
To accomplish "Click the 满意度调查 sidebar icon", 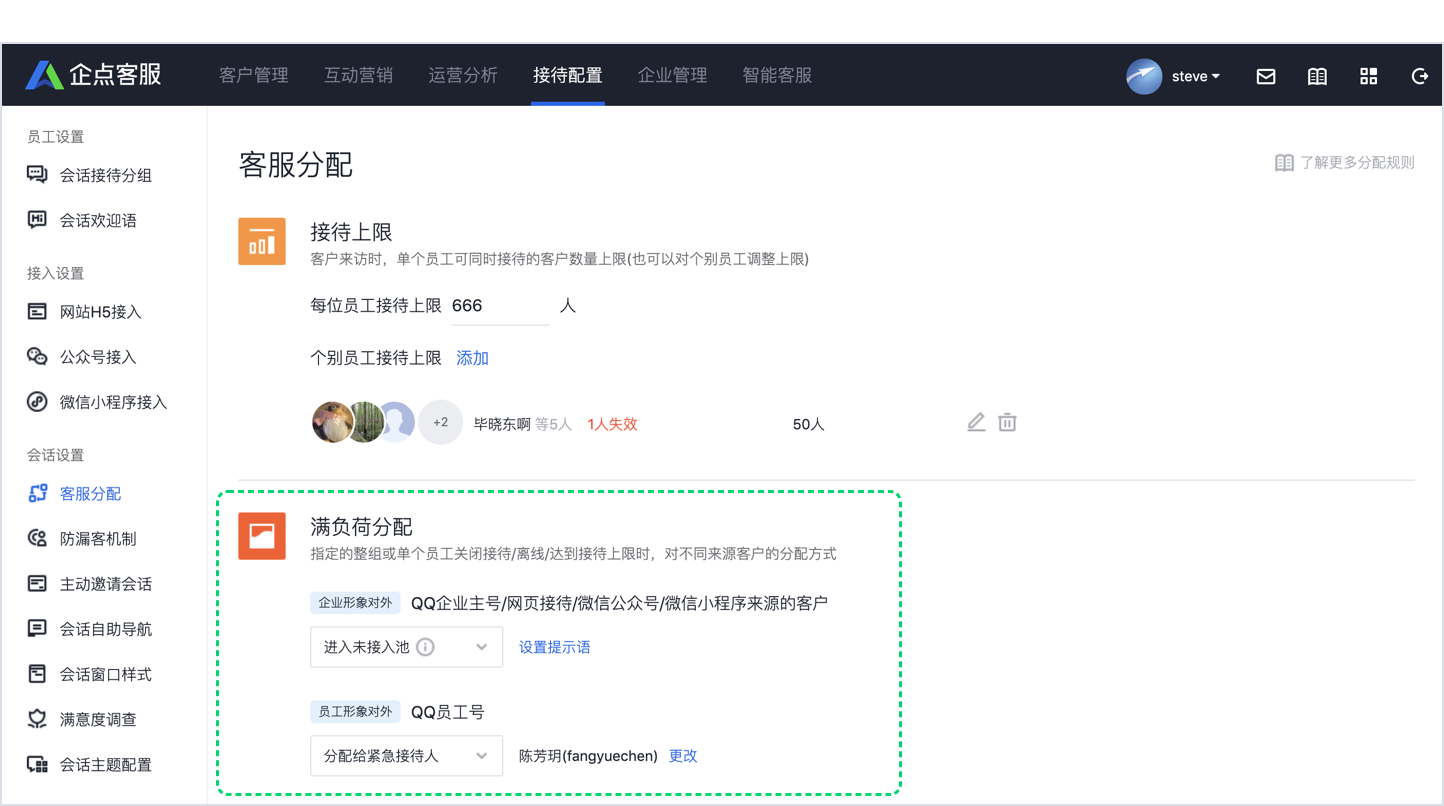I will coord(37,719).
